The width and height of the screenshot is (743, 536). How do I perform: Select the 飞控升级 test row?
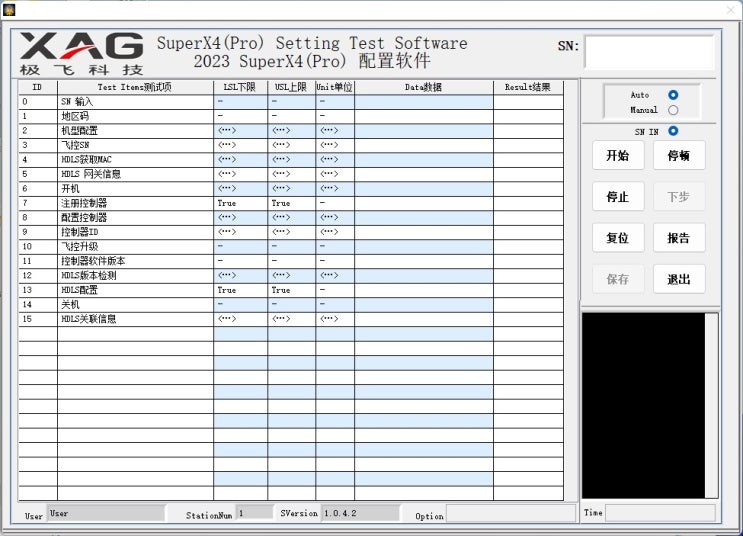[291, 246]
